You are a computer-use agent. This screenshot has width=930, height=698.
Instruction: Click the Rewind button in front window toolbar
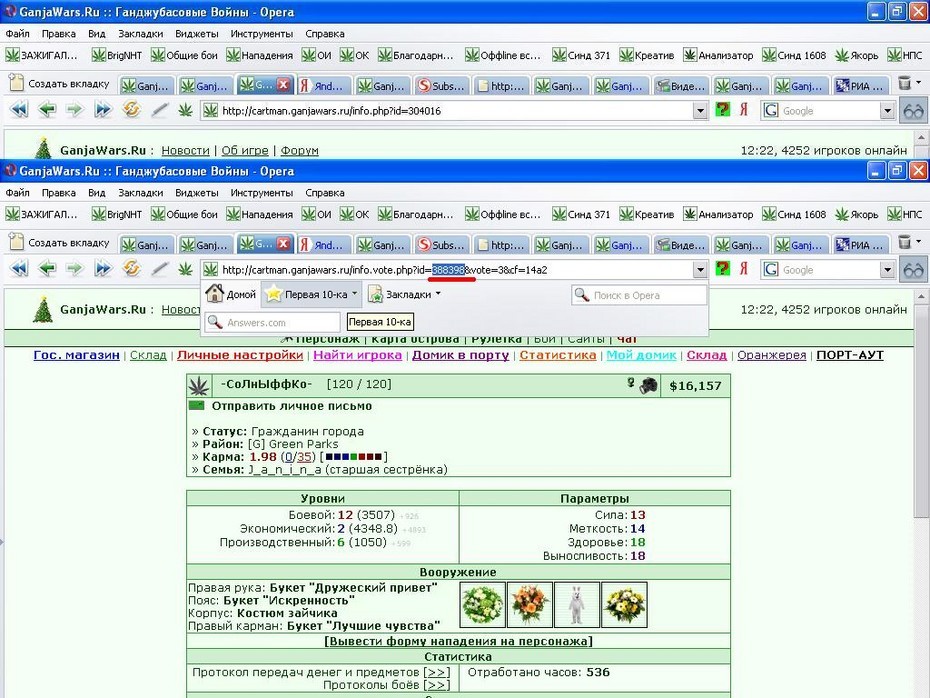[19, 269]
